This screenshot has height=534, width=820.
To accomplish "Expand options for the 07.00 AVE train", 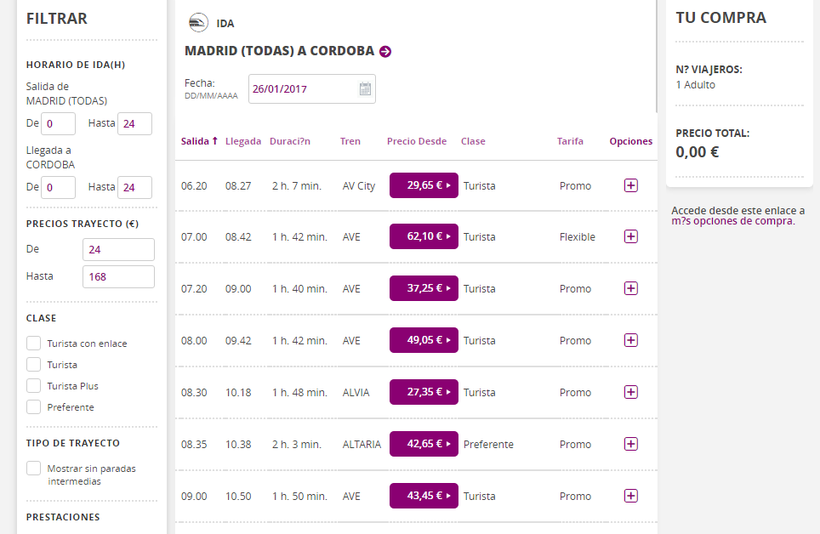I will 630,237.
